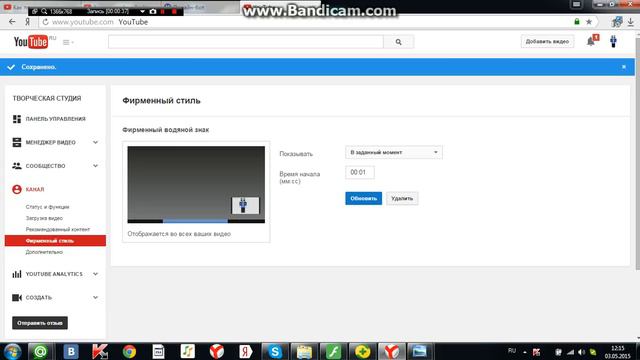This screenshot has width=640, height=360.
Task: Click the search magnifier button
Action: [x=398, y=42]
